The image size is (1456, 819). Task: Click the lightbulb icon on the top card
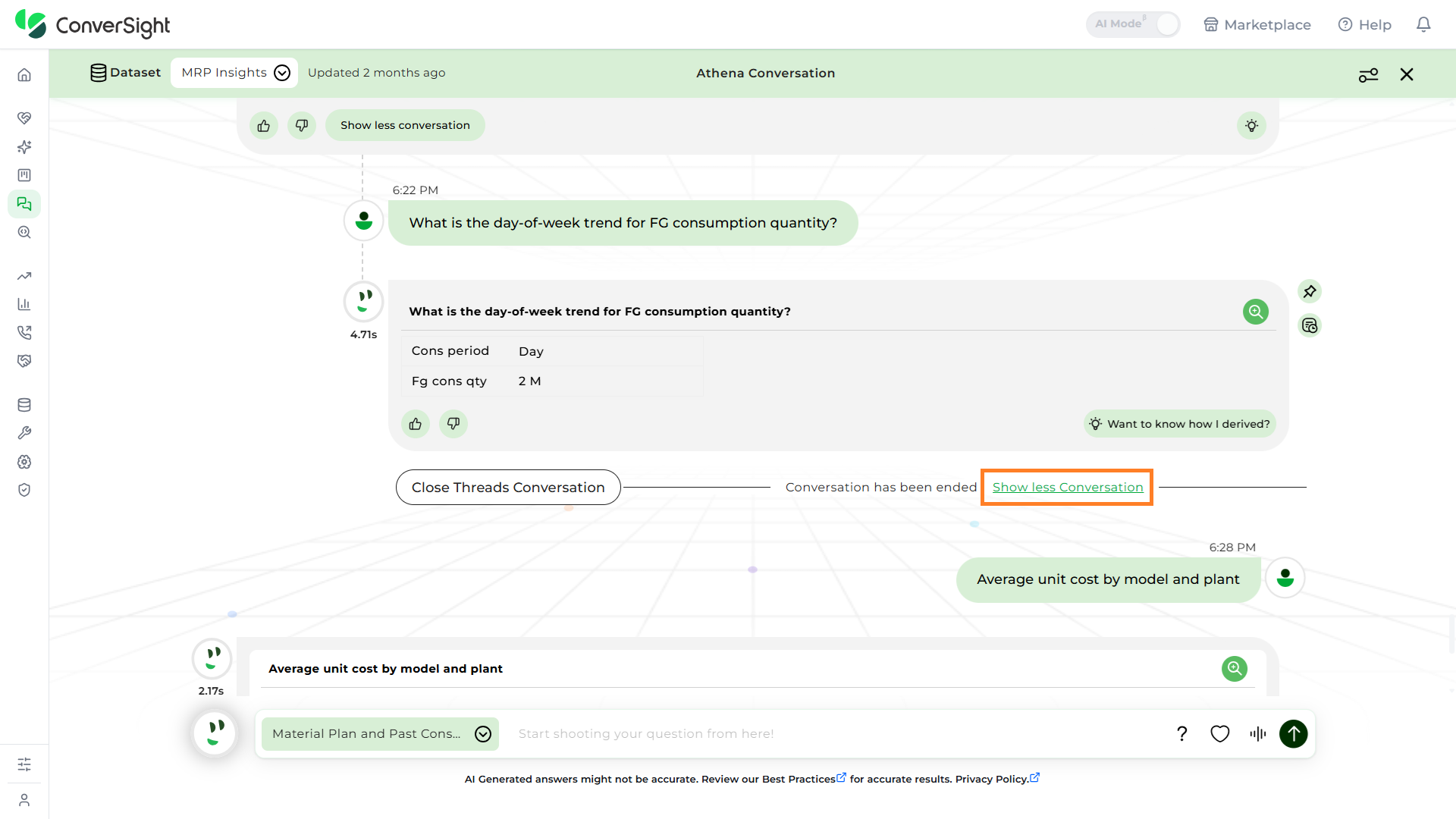click(x=1252, y=125)
